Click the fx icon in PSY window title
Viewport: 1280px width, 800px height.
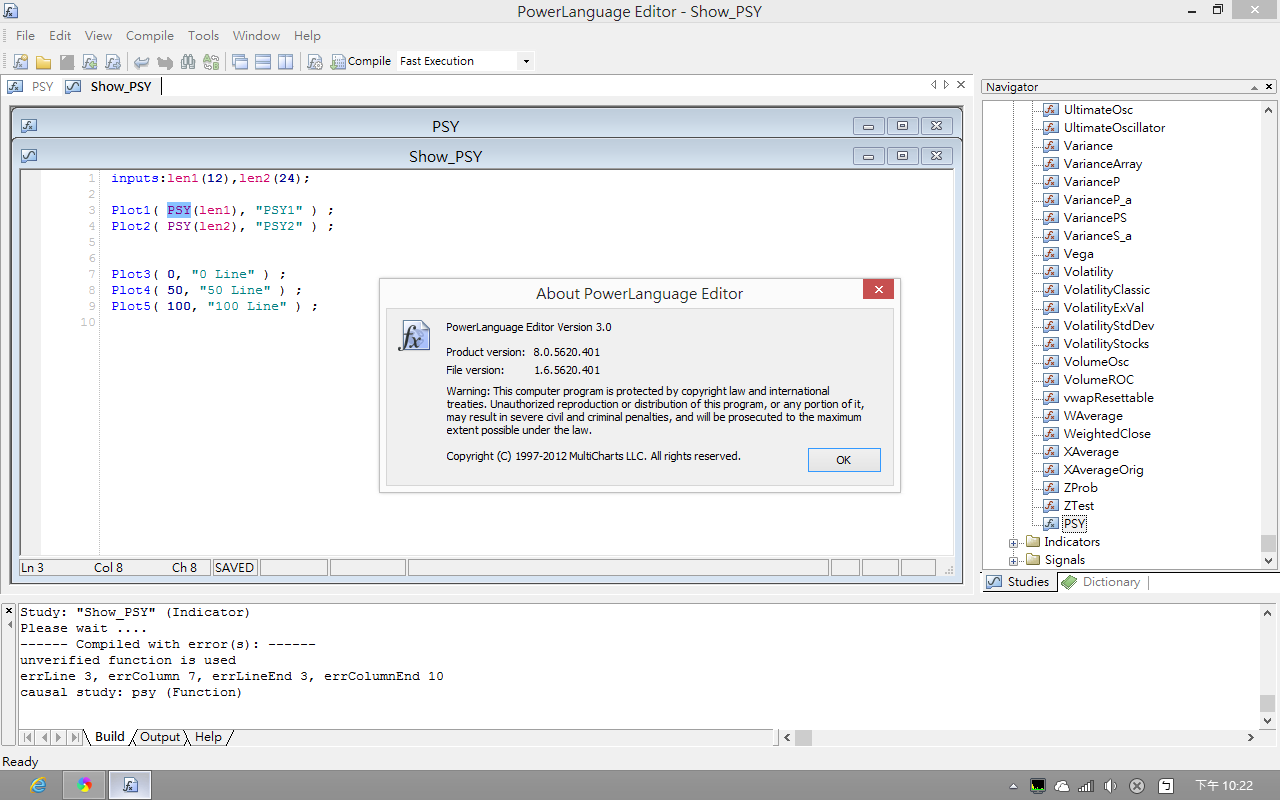29,126
